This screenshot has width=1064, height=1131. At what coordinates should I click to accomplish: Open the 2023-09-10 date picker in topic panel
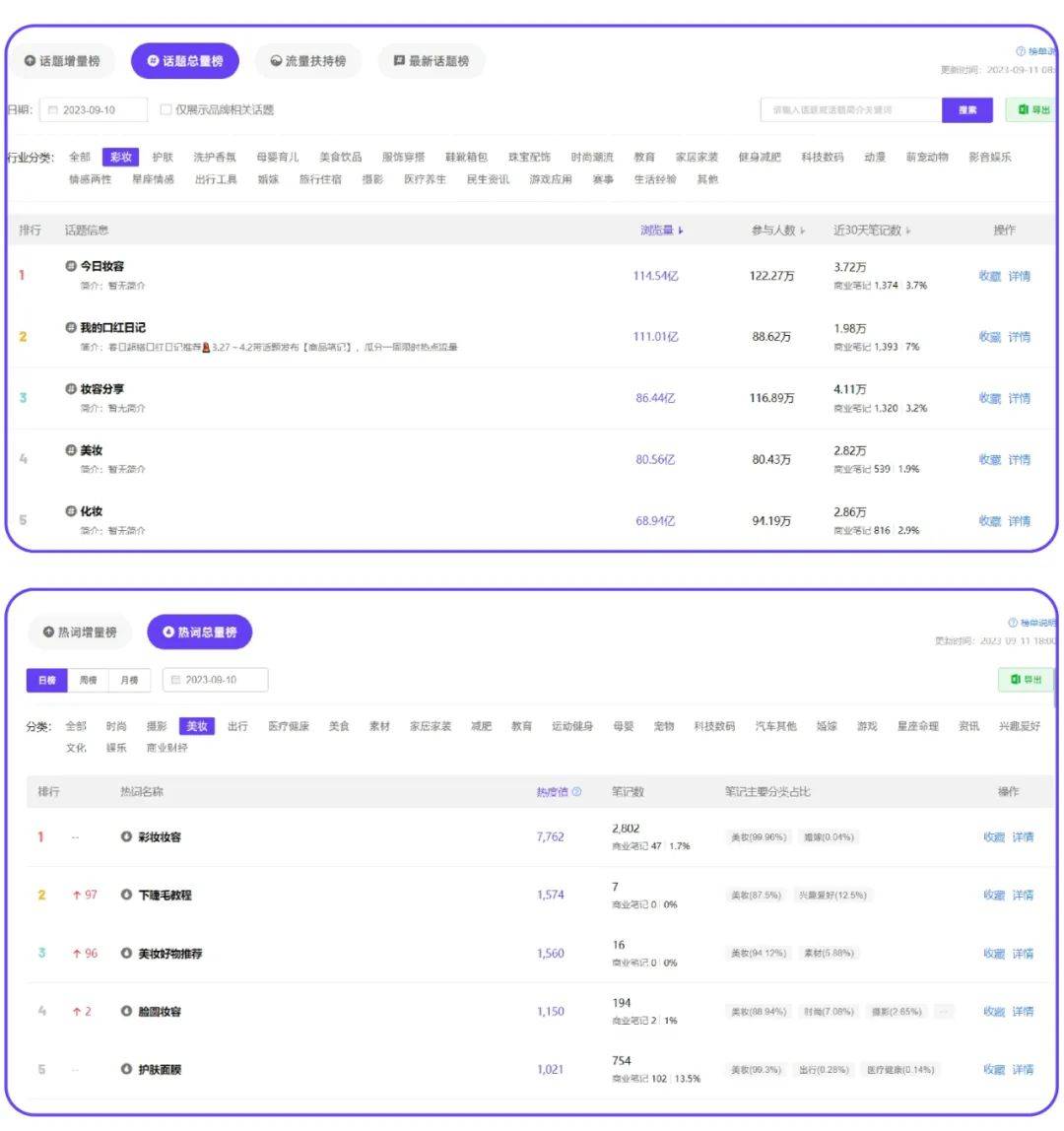[x=94, y=109]
